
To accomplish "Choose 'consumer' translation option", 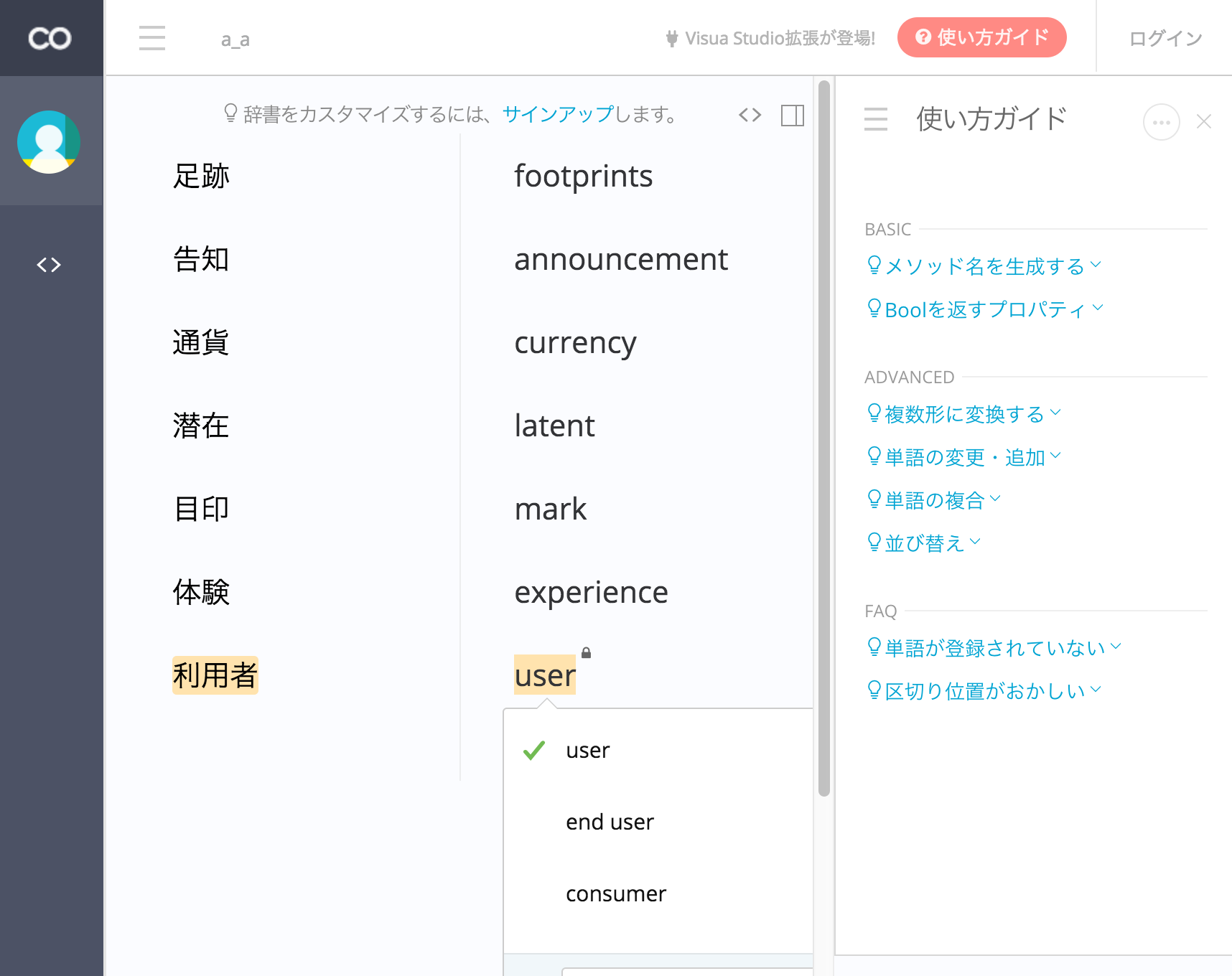I will pyautogui.click(x=616, y=893).
